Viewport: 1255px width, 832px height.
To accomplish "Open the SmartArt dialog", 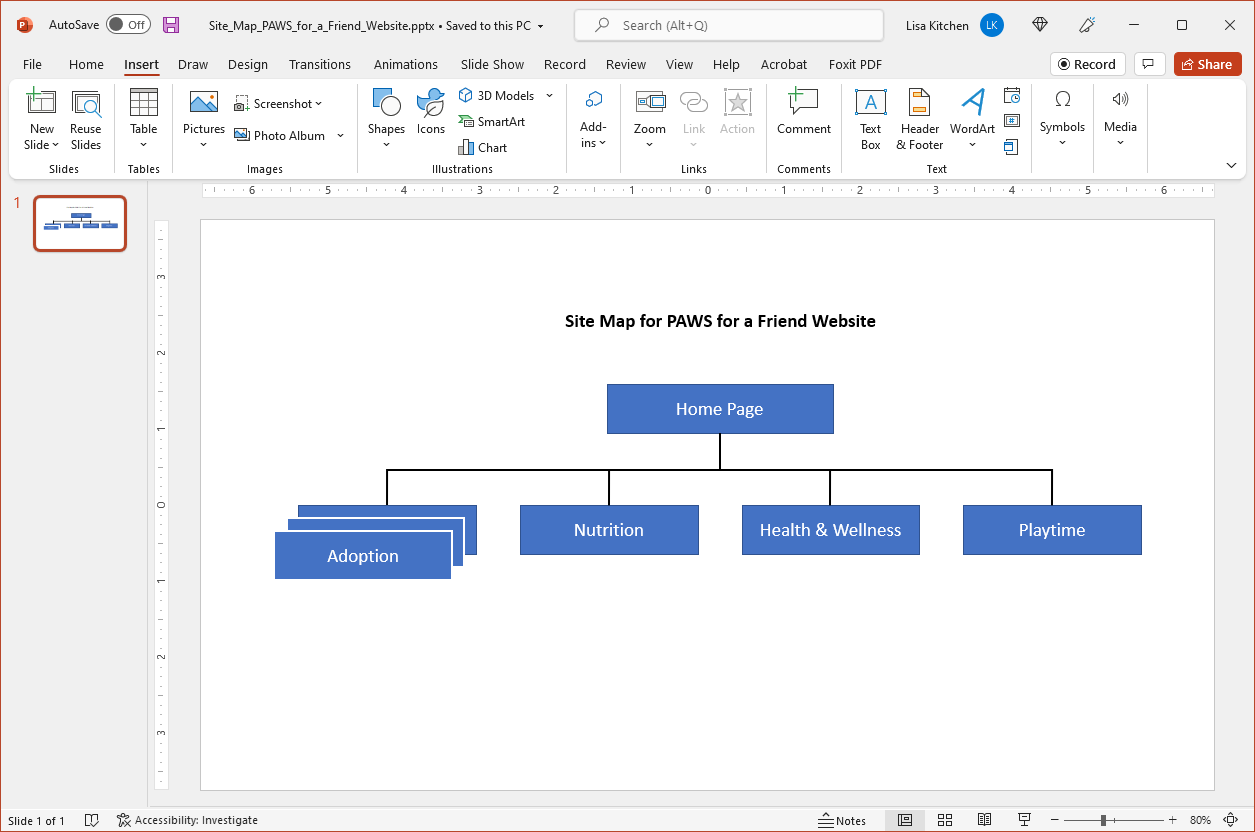I will [x=494, y=121].
